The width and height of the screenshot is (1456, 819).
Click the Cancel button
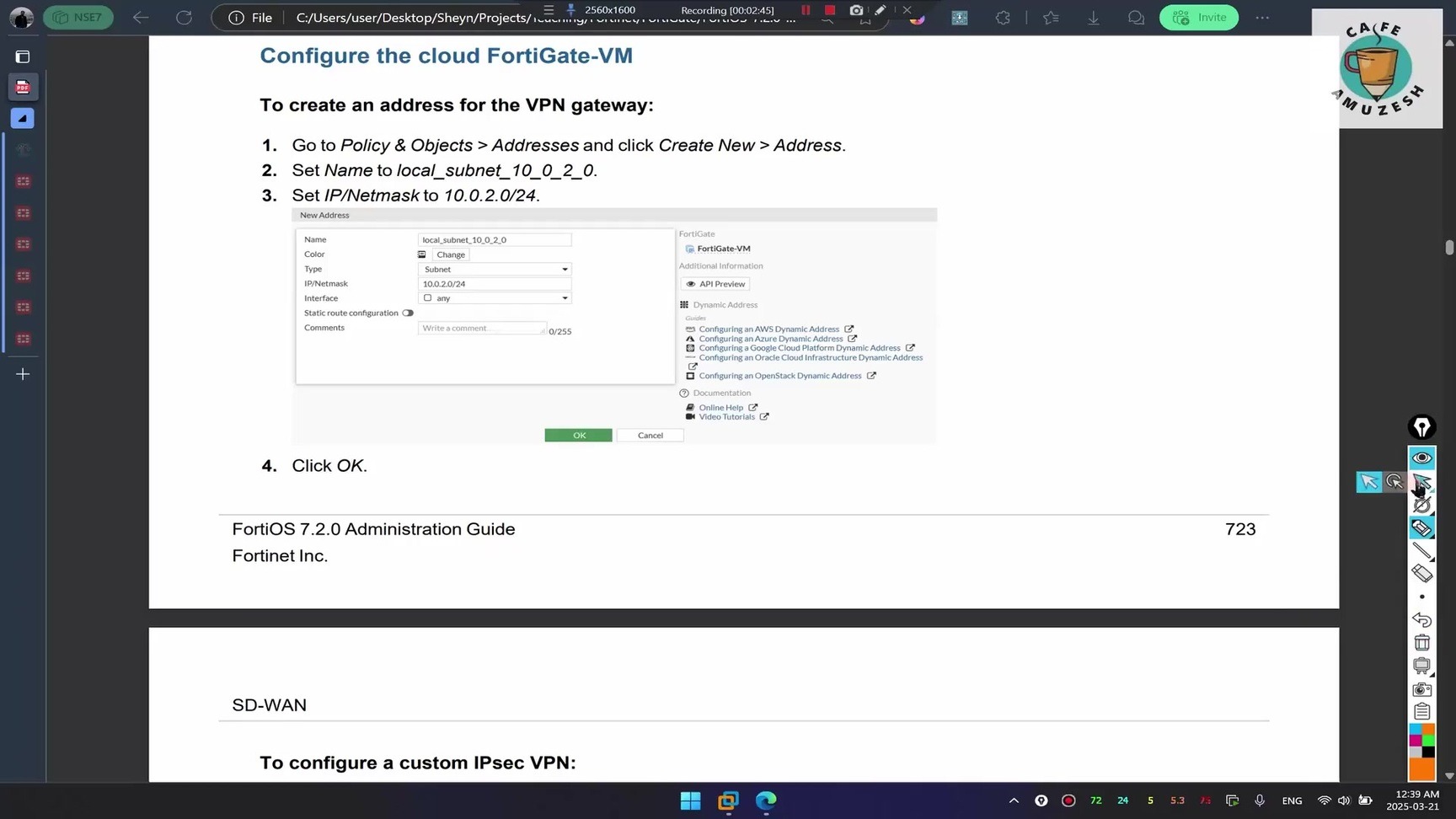click(650, 436)
